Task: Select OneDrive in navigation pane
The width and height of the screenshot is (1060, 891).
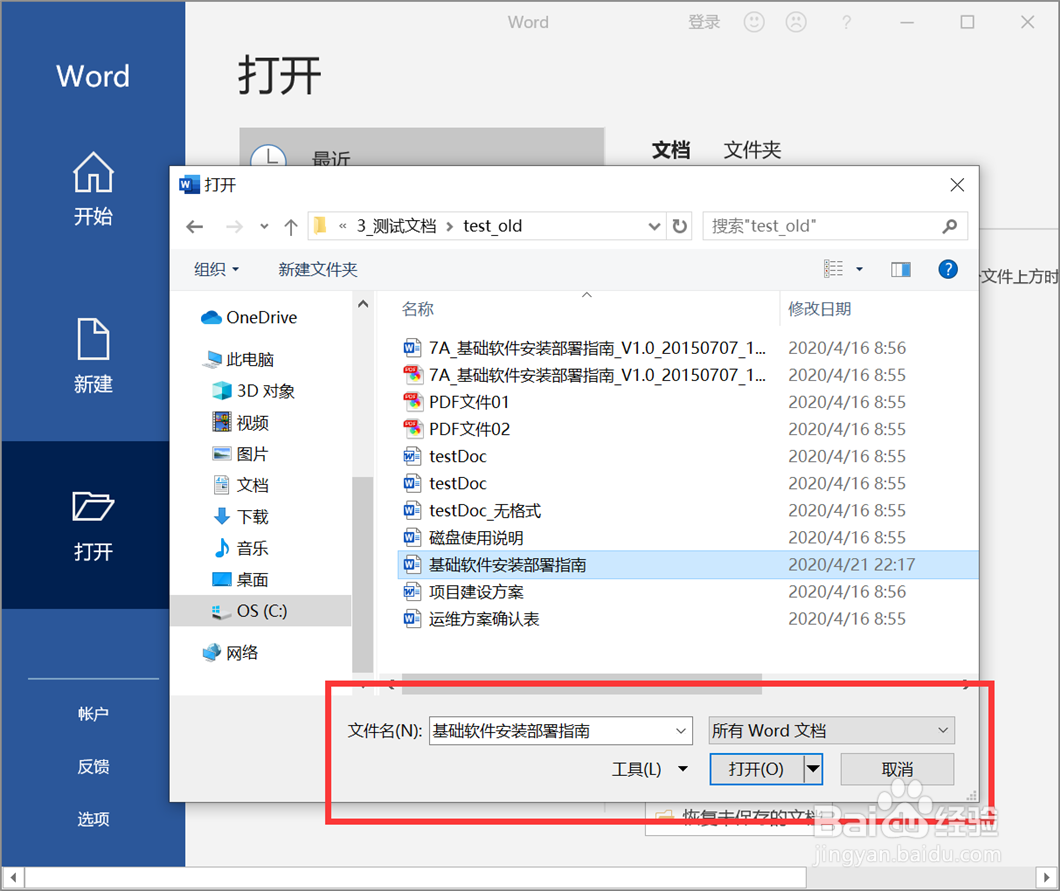Action: 249,317
